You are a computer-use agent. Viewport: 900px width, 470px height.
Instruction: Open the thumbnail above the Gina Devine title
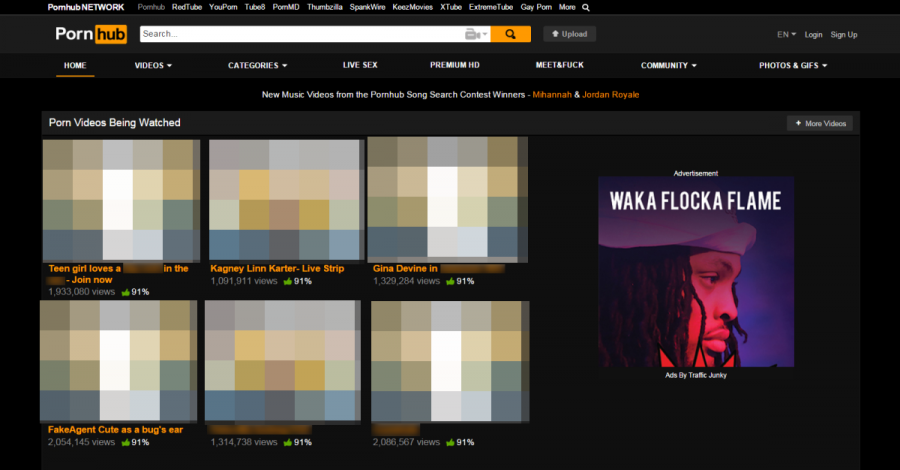(448, 200)
